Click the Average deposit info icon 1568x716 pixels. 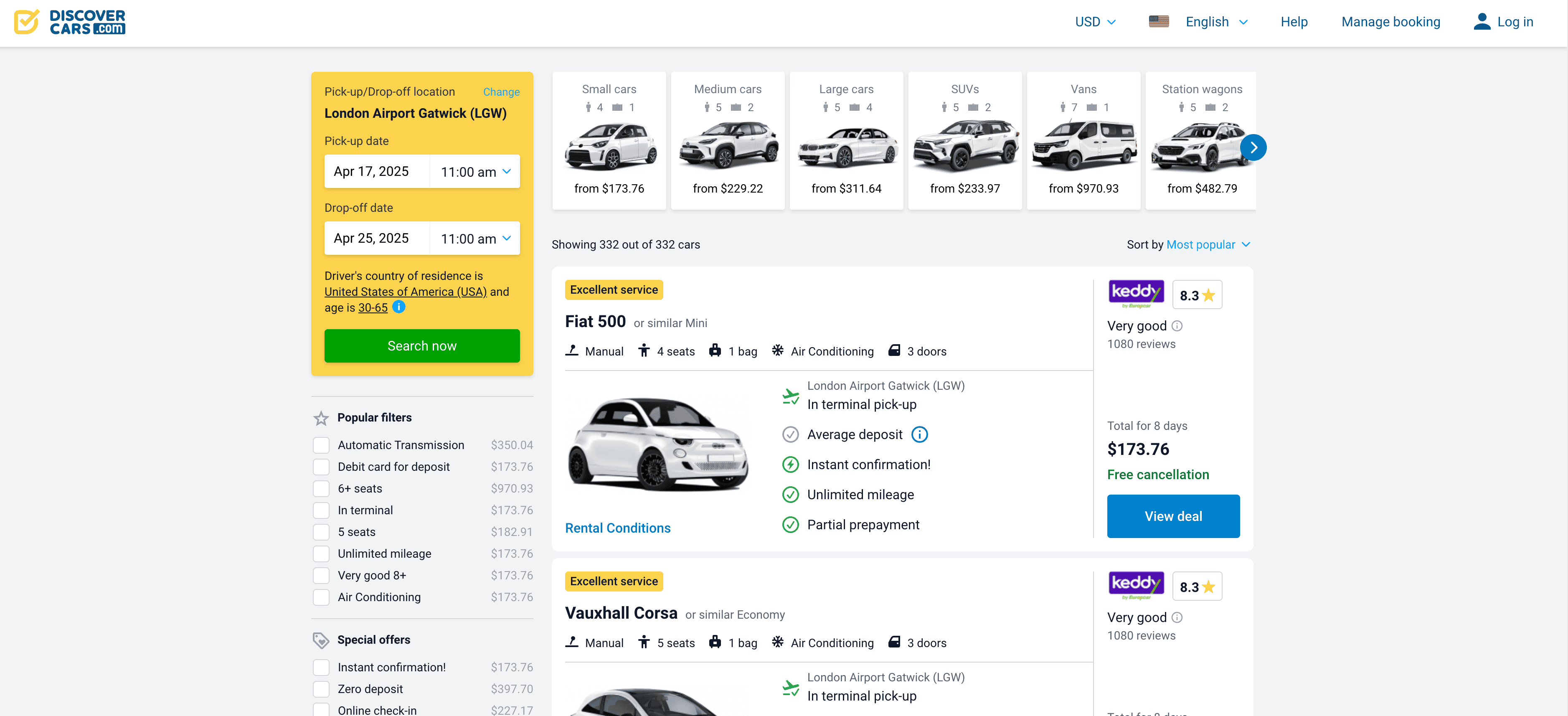919,435
